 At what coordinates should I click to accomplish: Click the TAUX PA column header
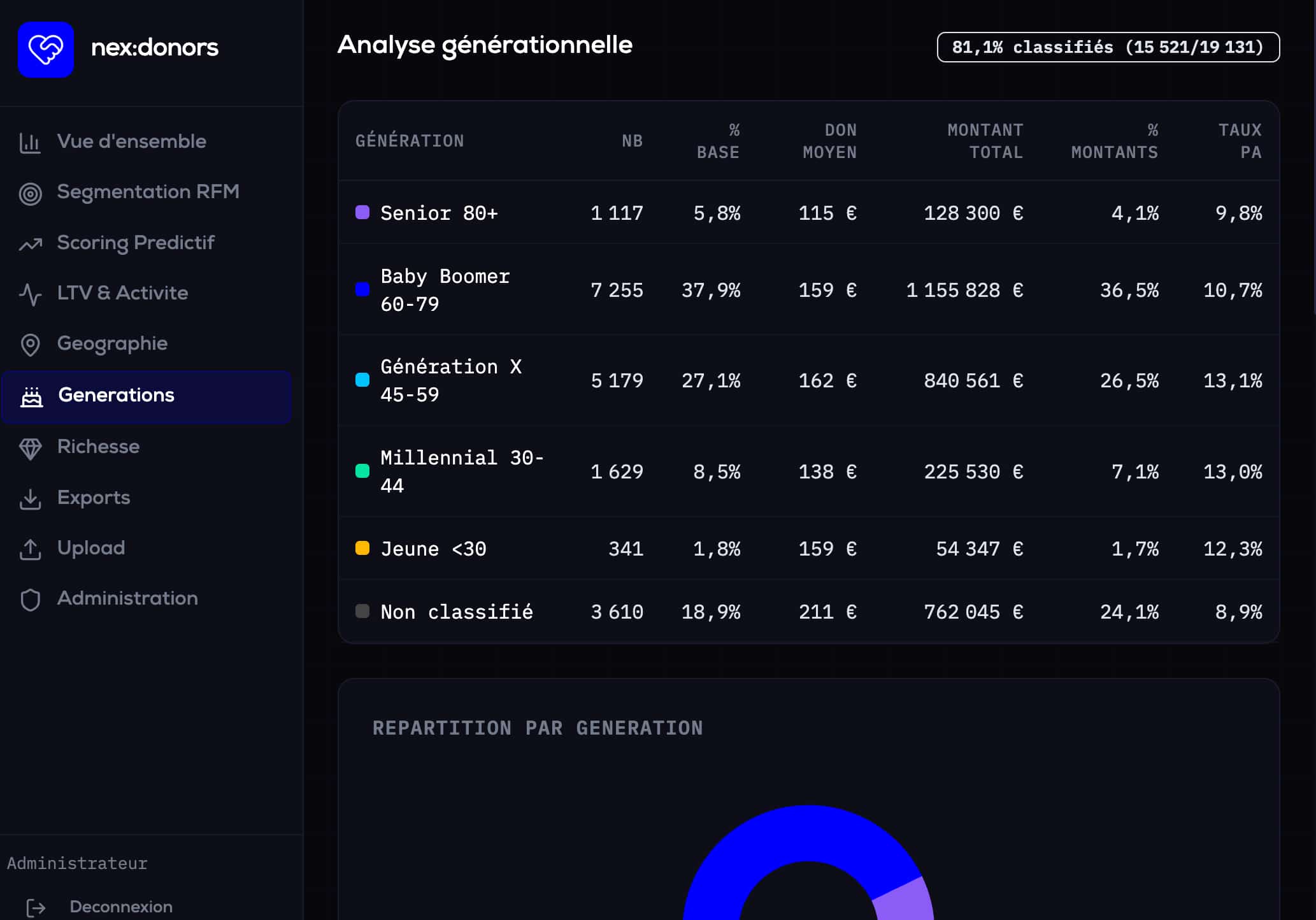click(x=1240, y=141)
